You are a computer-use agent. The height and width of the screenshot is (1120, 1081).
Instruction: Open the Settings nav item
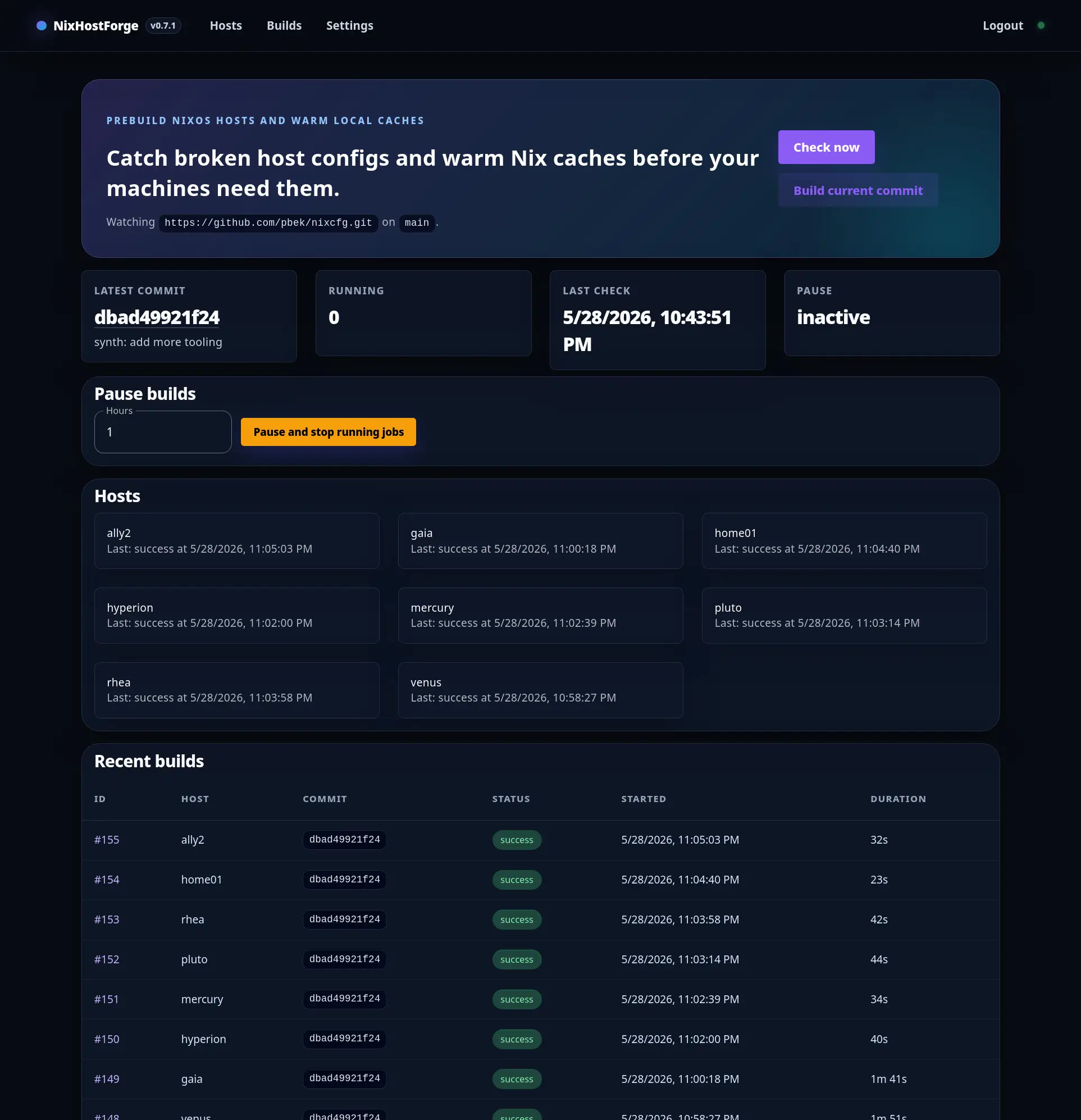tap(350, 26)
